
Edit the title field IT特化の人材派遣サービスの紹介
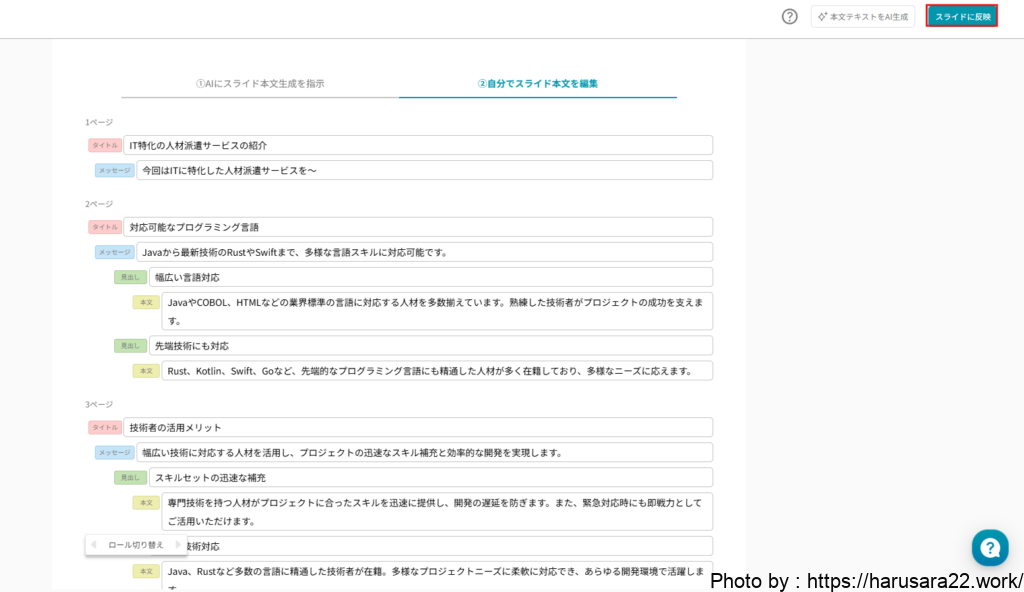pos(417,145)
